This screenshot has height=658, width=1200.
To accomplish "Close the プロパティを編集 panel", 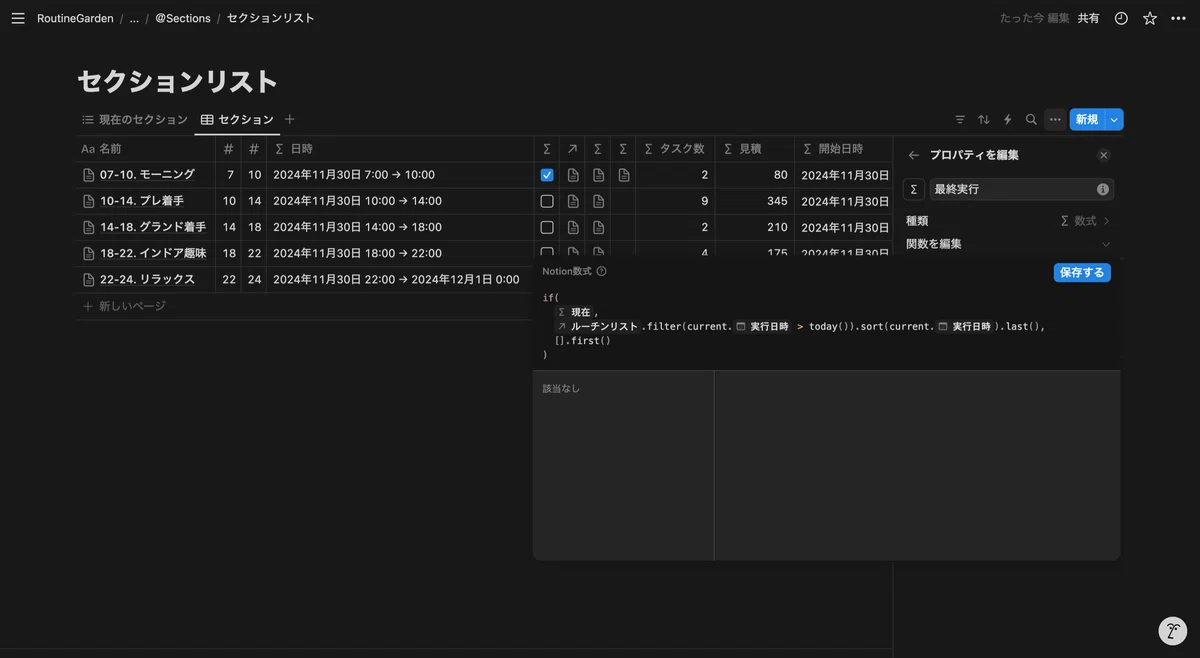I will pos(1104,155).
